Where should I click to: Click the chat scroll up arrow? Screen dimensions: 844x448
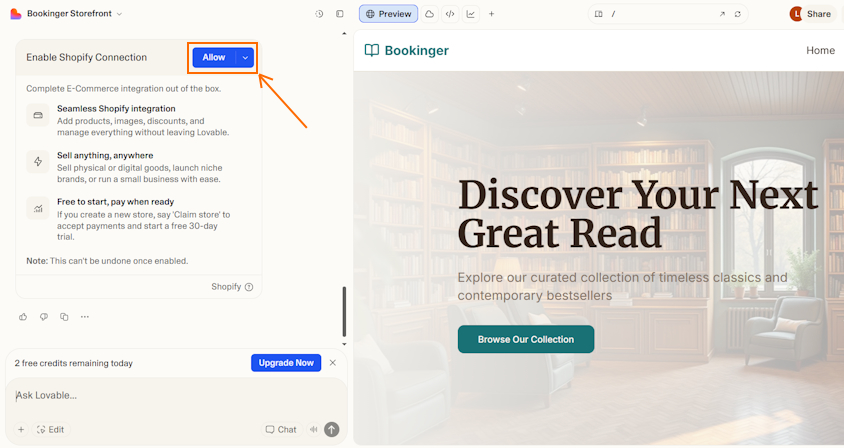pyautogui.click(x=344, y=33)
